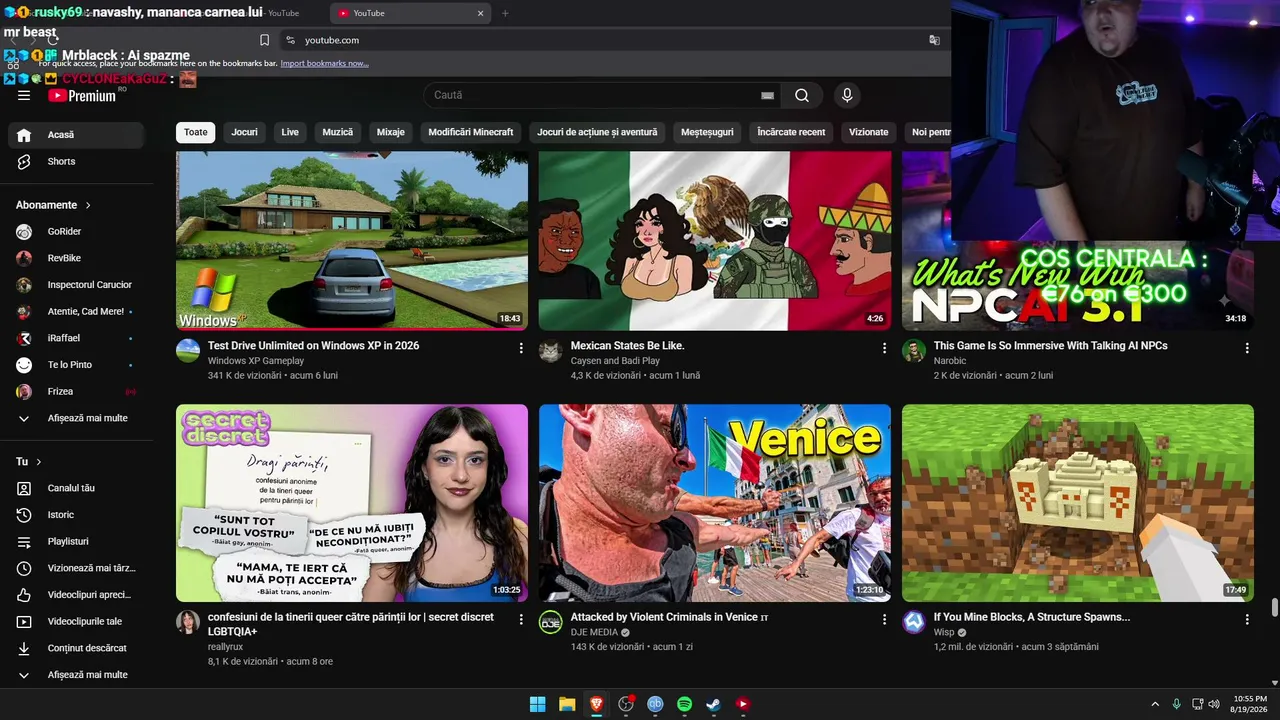Open the Frizea subscription channel

pyautogui.click(x=76, y=391)
